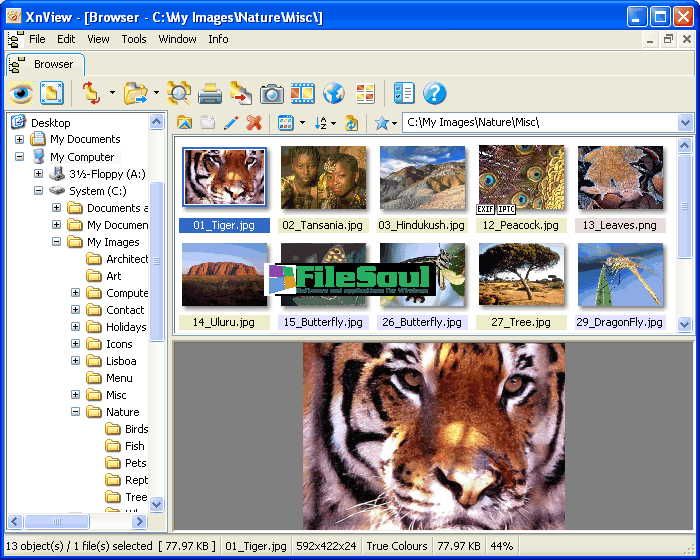Expand the My Documents tree node
This screenshot has width=700, height=560.
[19, 140]
